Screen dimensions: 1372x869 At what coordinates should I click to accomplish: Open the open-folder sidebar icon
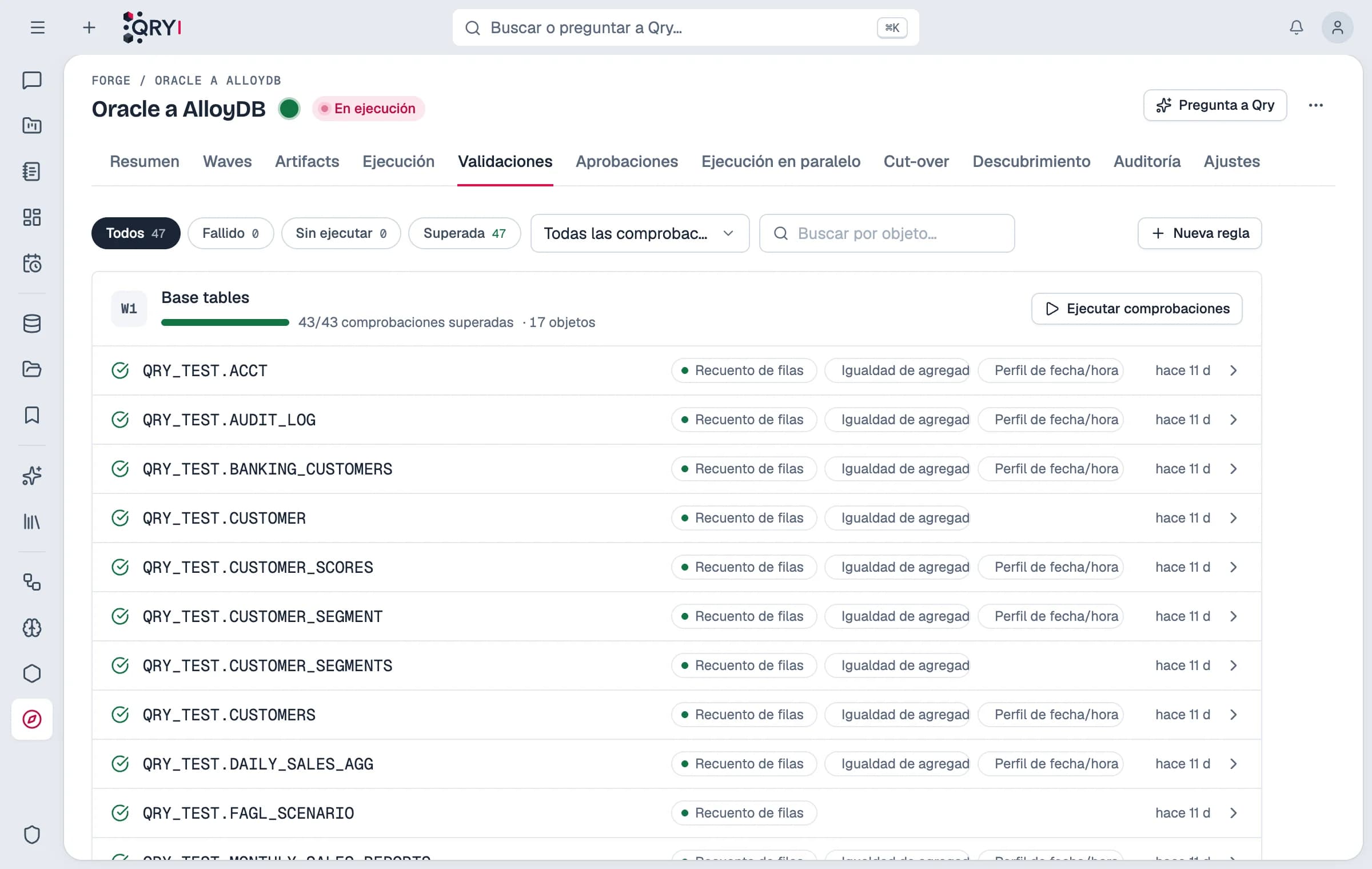pyautogui.click(x=32, y=369)
